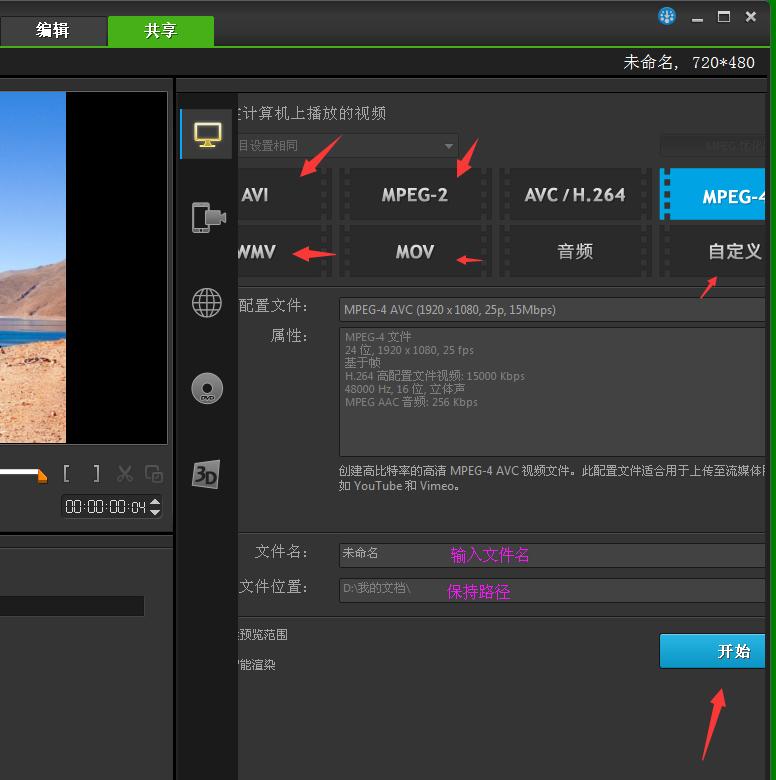This screenshot has width=776, height=780.
Task: Select the 音频 audio format button
Action: coord(575,252)
